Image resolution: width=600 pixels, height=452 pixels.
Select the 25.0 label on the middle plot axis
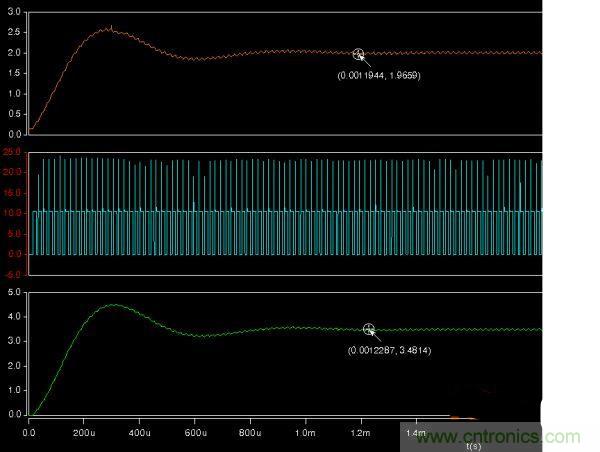pos(13,152)
